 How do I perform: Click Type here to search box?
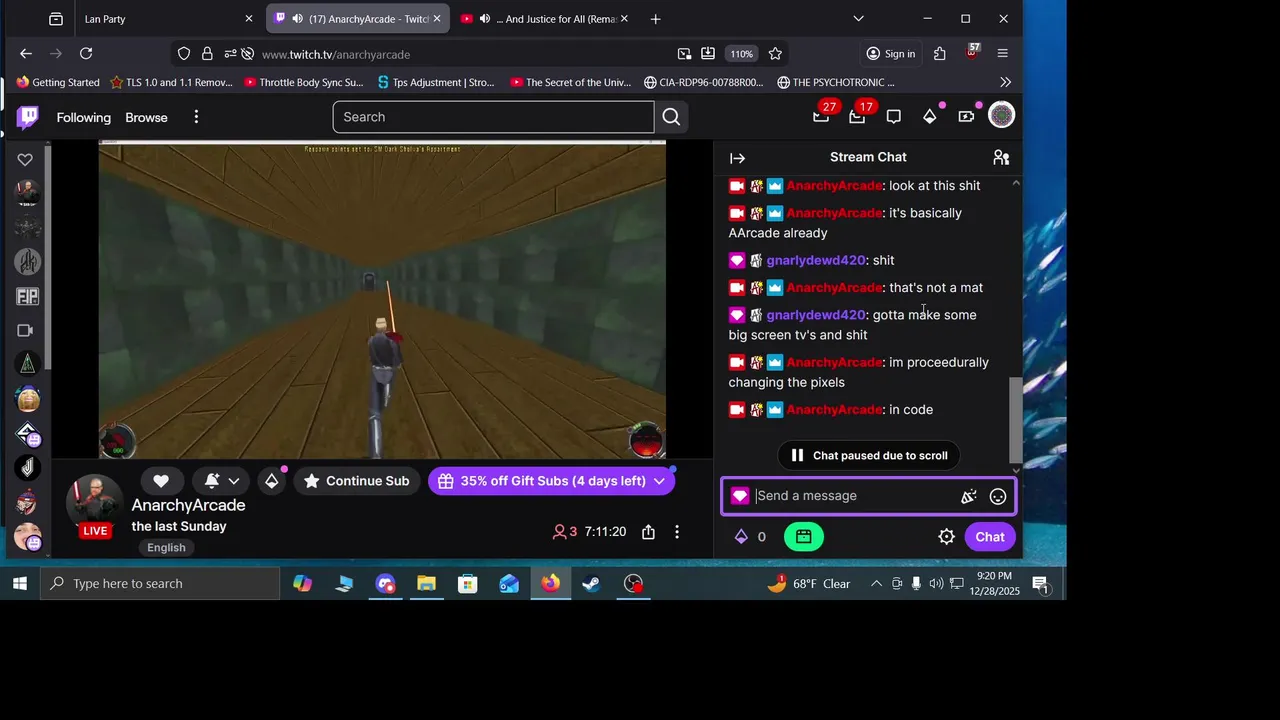[160, 583]
